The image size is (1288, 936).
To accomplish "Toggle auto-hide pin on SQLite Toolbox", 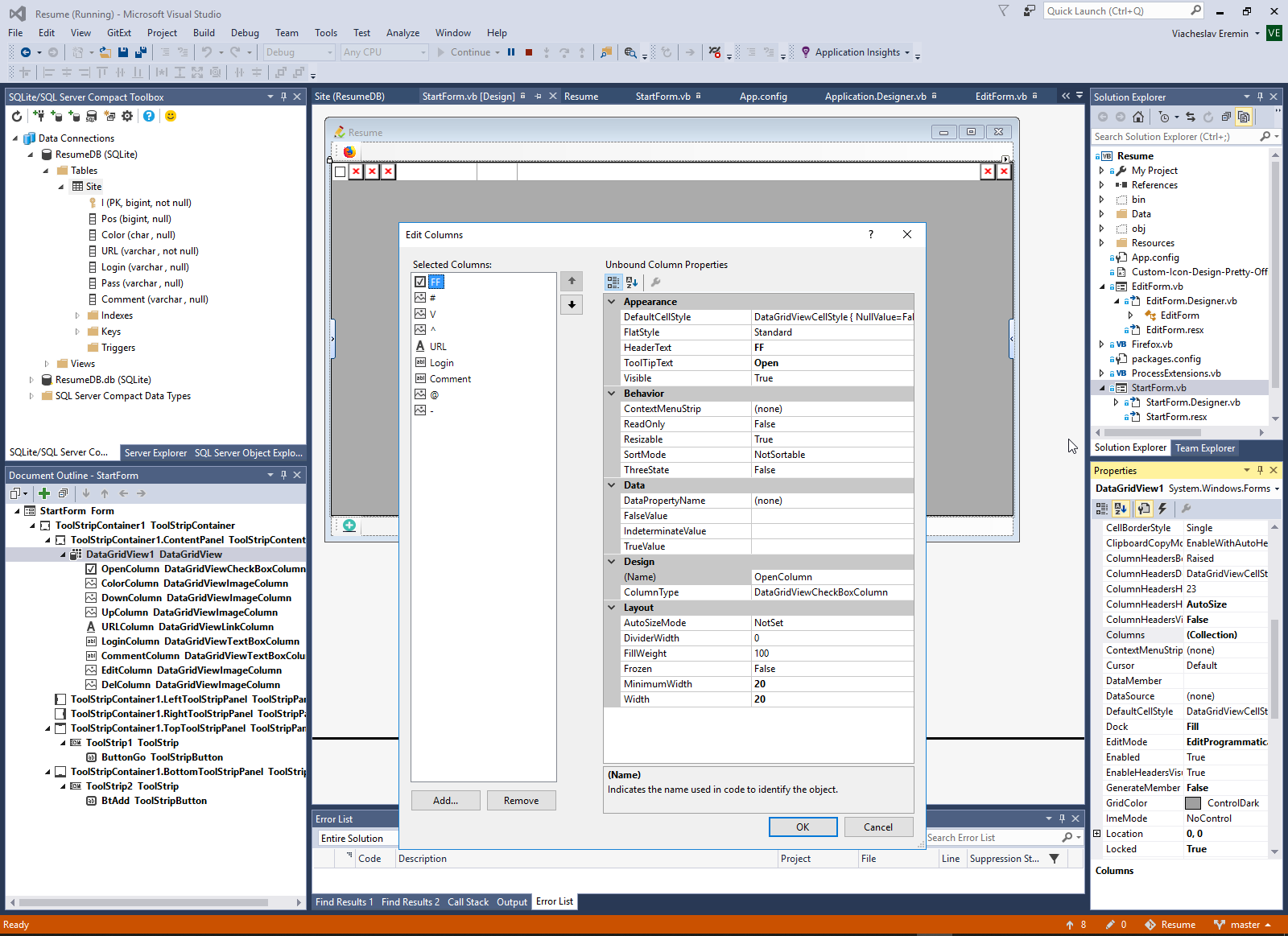I will pyautogui.click(x=283, y=97).
